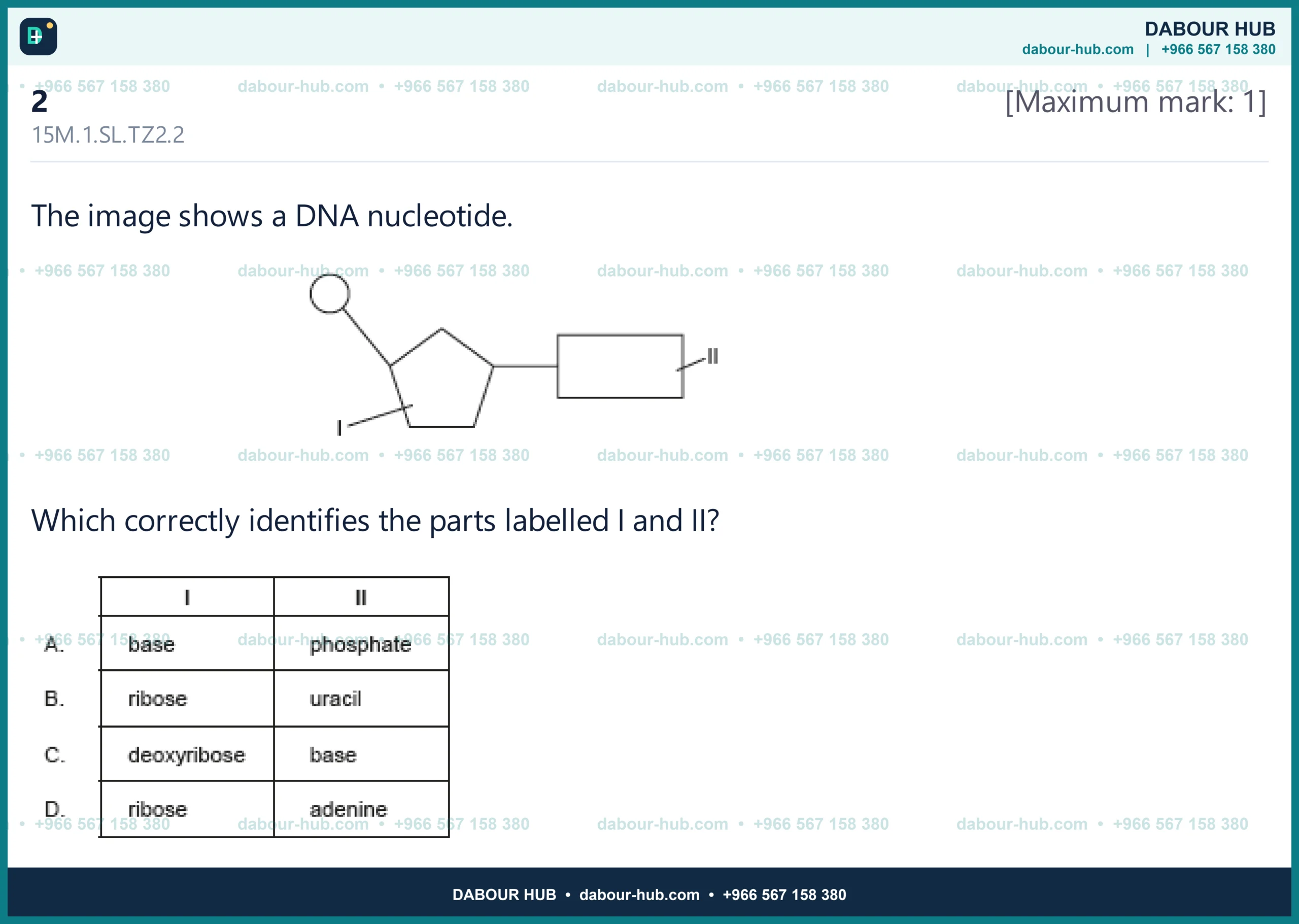Click the label II beside the rectangle
Screen dimensions: 1299x924
pos(712,356)
